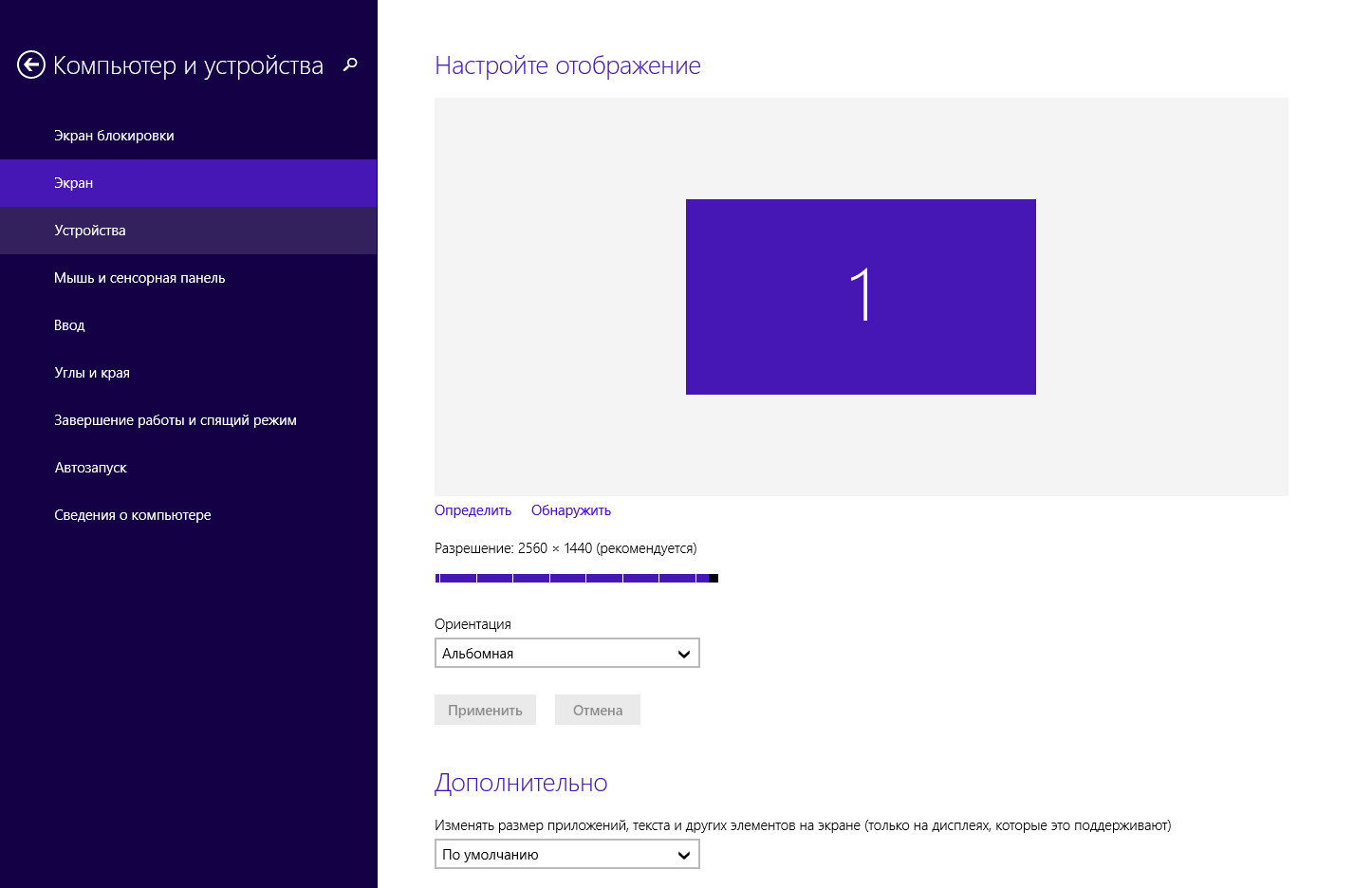
Task: Select the Экран menu item
Action: pyautogui.click(x=74, y=183)
